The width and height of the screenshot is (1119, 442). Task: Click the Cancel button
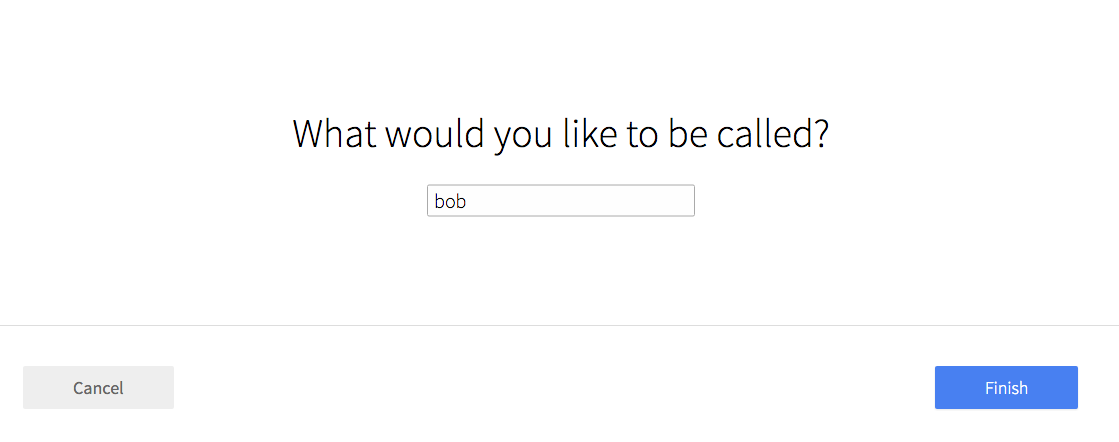(x=98, y=388)
